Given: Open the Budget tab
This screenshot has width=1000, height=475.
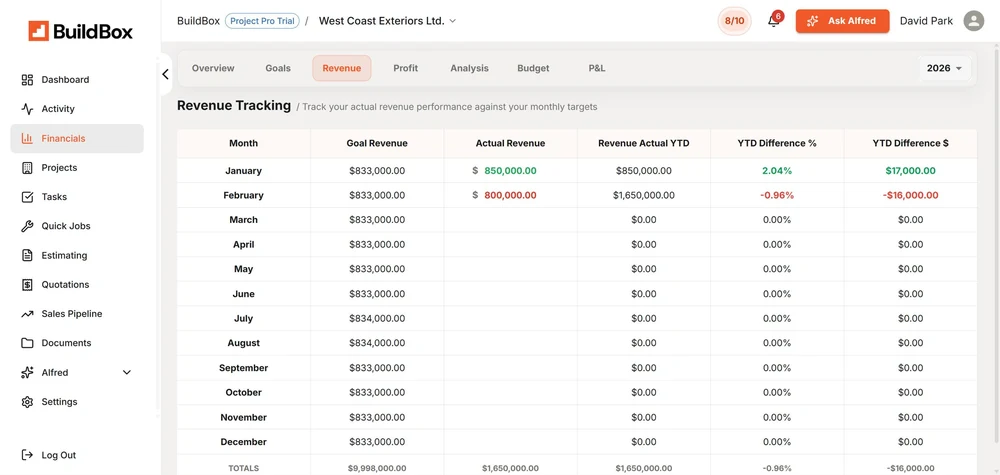Looking at the screenshot, I should 533,68.
